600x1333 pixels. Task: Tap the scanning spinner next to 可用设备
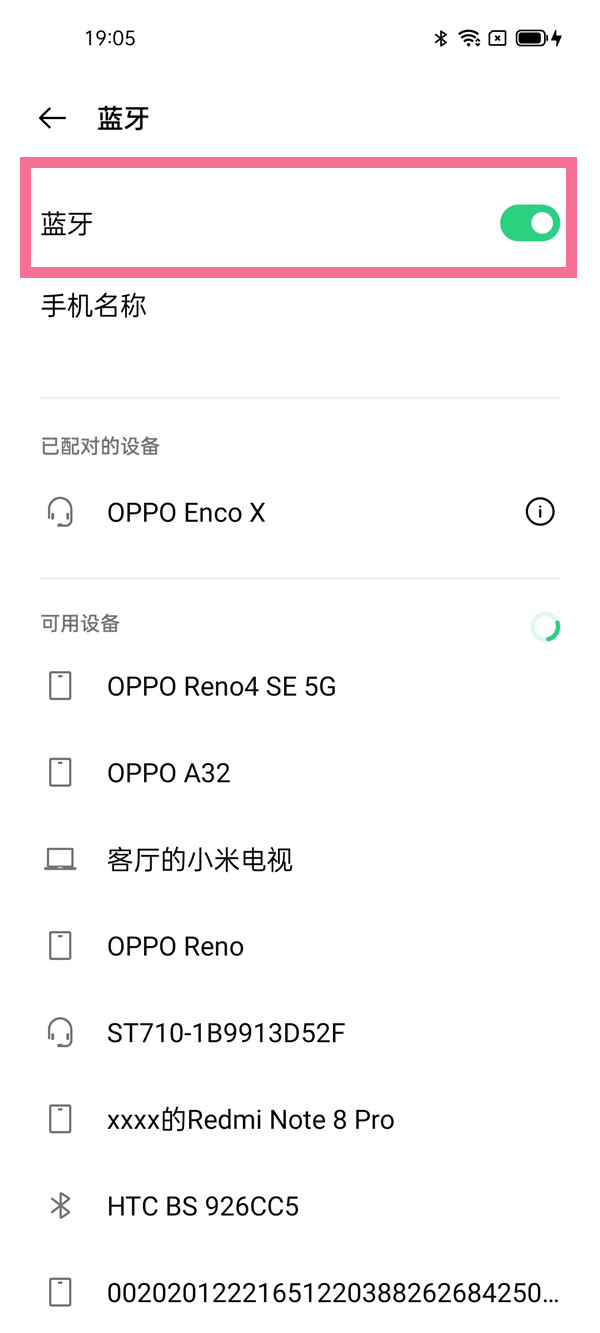[x=545, y=627]
